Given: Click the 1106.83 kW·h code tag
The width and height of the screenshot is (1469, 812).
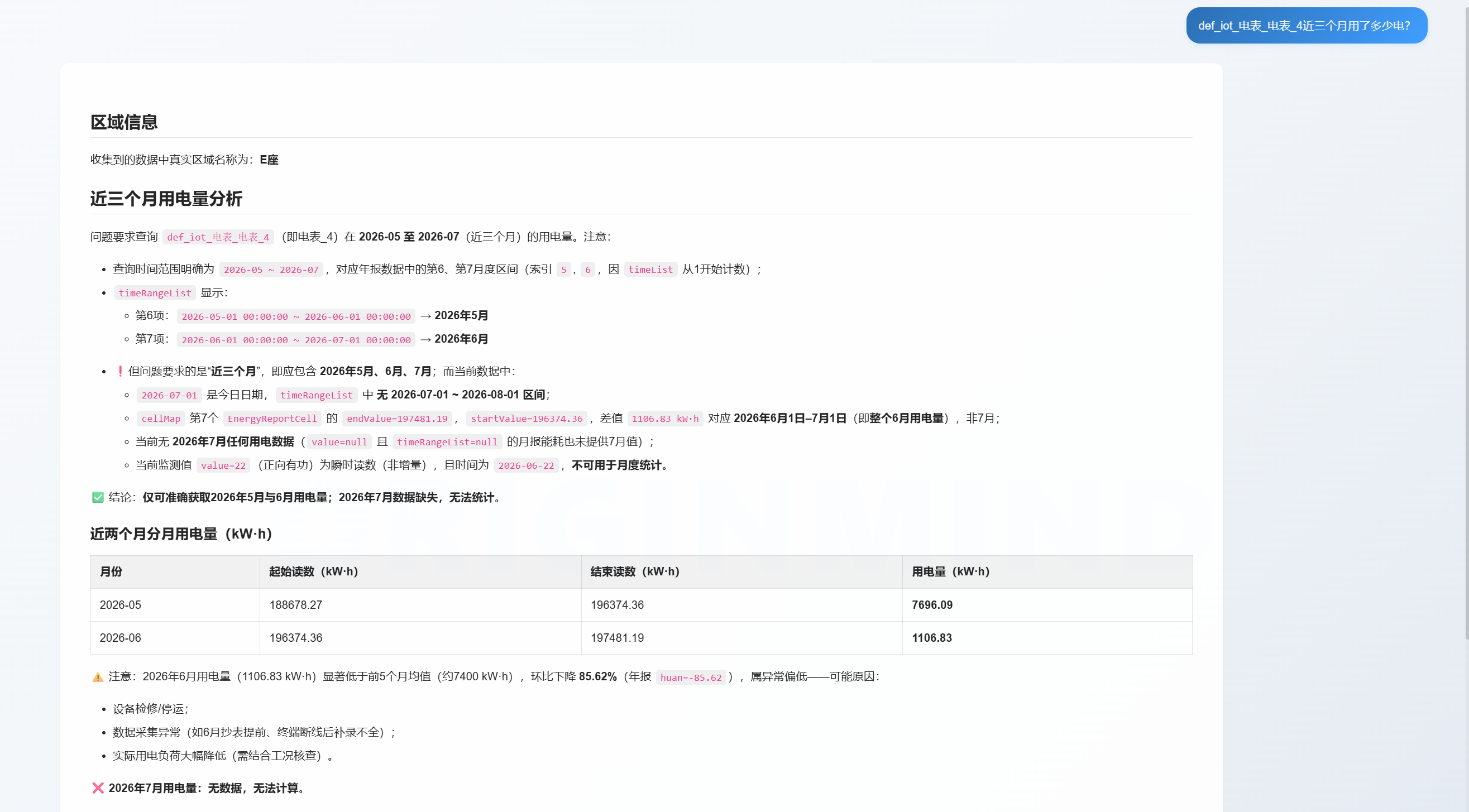Looking at the screenshot, I should click(665, 418).
